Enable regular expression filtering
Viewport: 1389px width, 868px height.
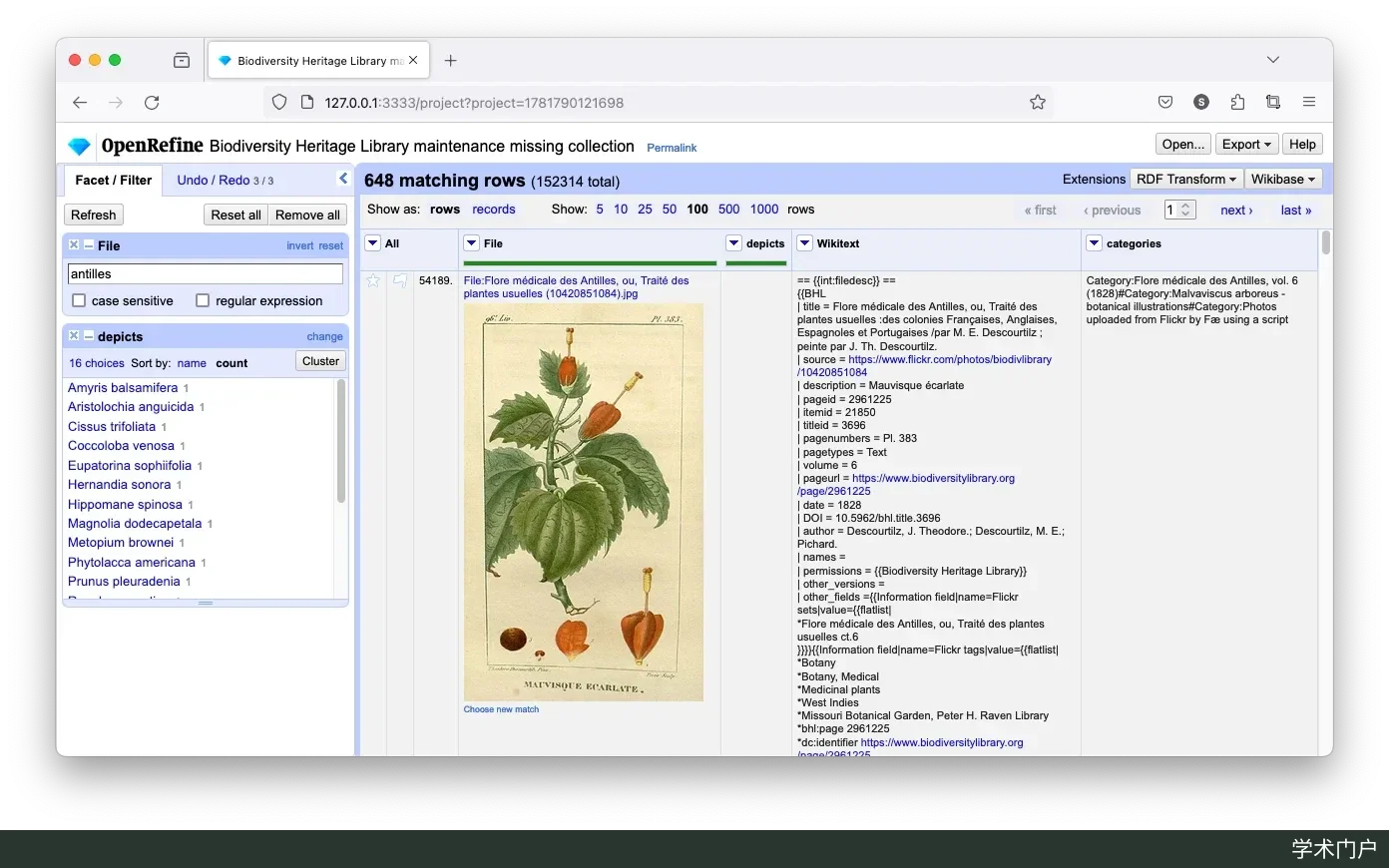tap(203, 301)
